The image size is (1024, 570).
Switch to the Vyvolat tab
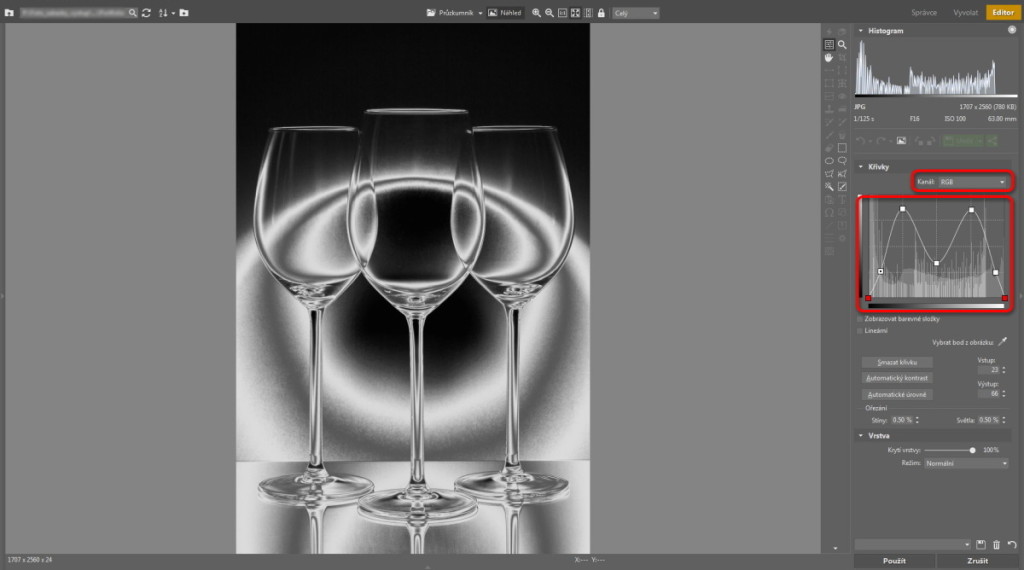[965, 12]
